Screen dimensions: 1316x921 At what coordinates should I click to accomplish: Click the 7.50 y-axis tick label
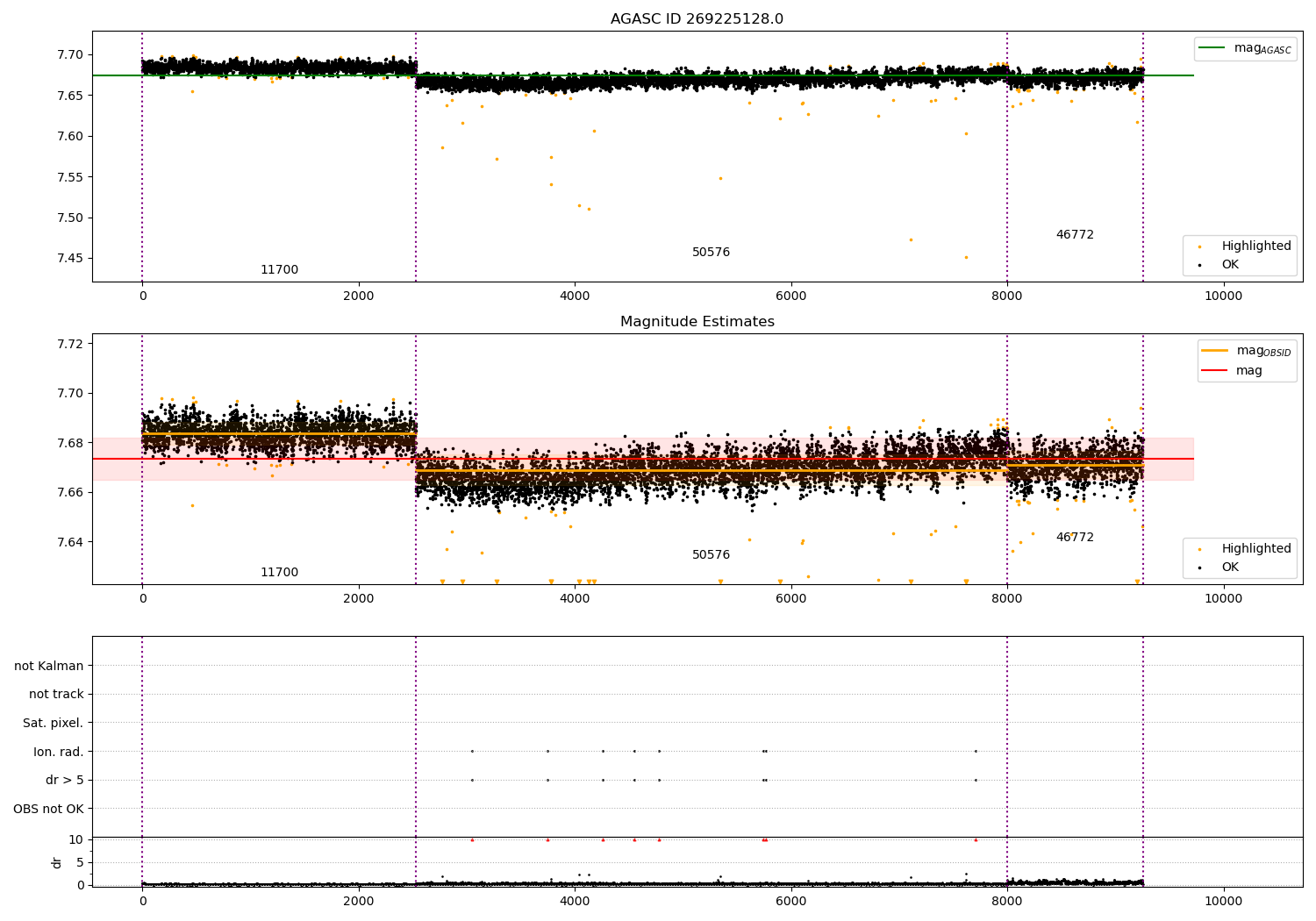[70, 218]
